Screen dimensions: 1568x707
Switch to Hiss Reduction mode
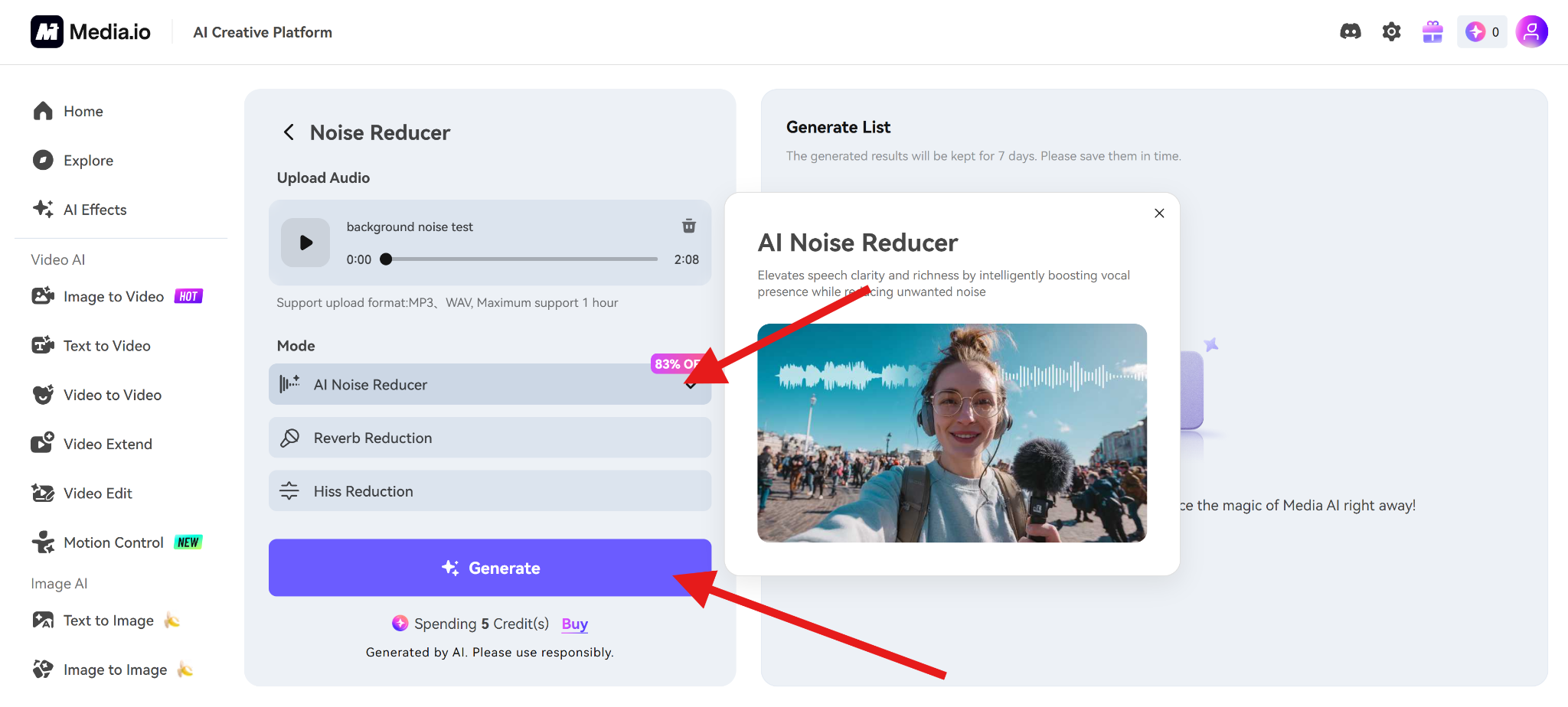[489, 490]
